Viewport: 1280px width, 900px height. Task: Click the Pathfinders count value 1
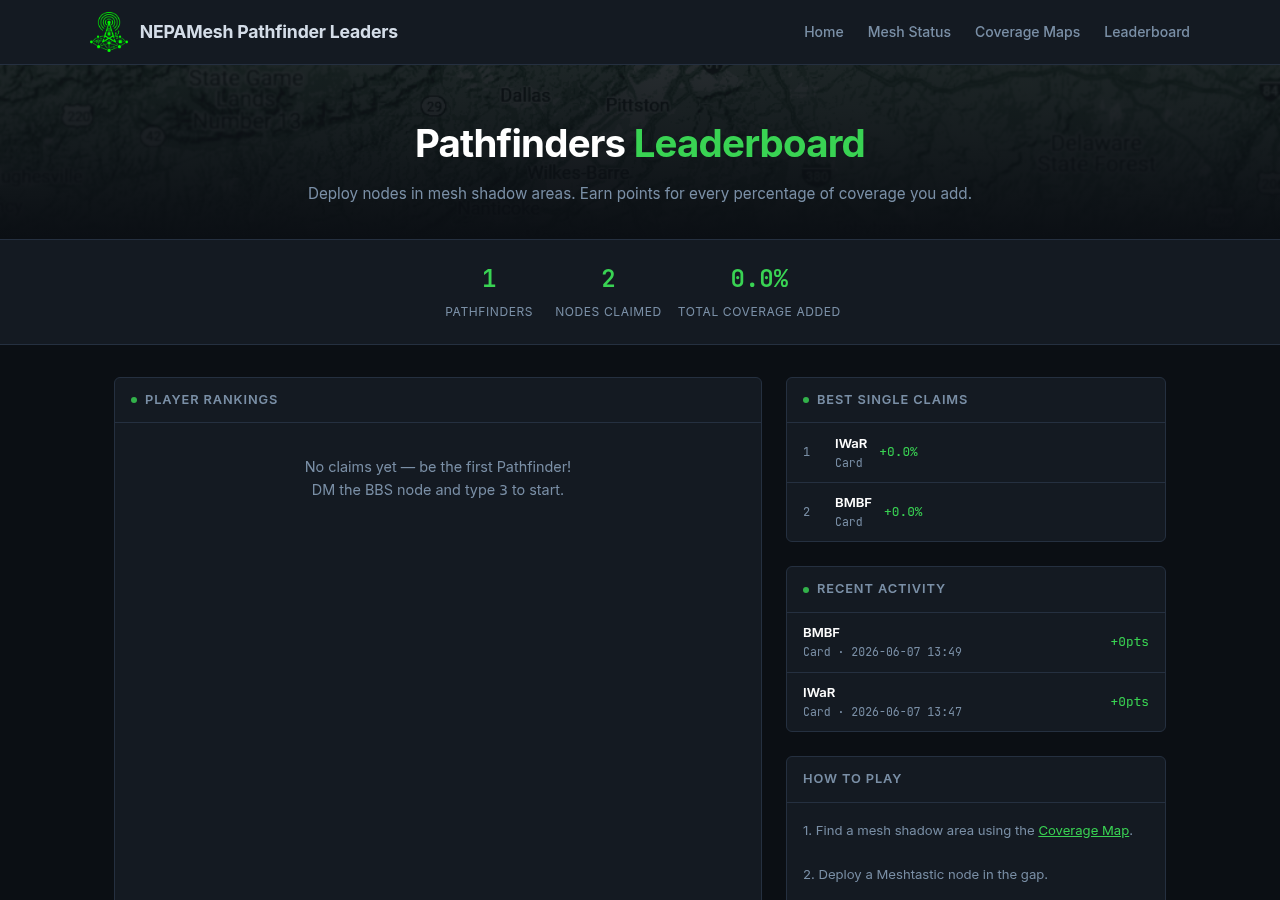[489, 279]
